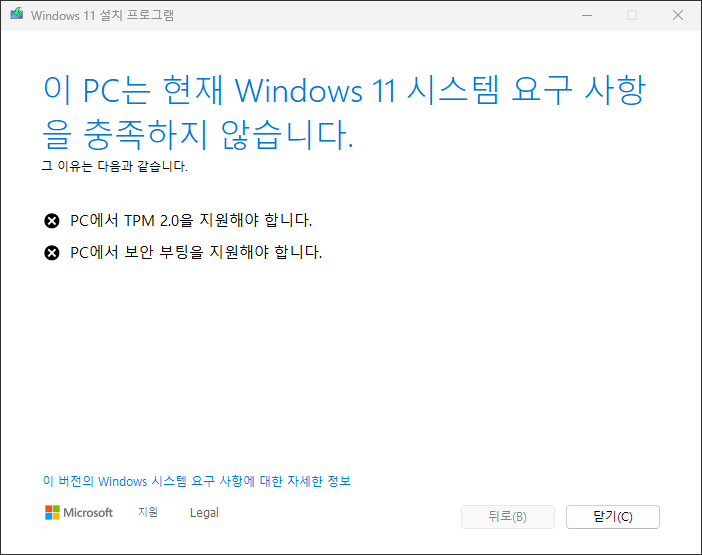This screenshot has width=702, height=555.
Task: Click the 뒤로(B) back button
Action: (x=508, y=517)
